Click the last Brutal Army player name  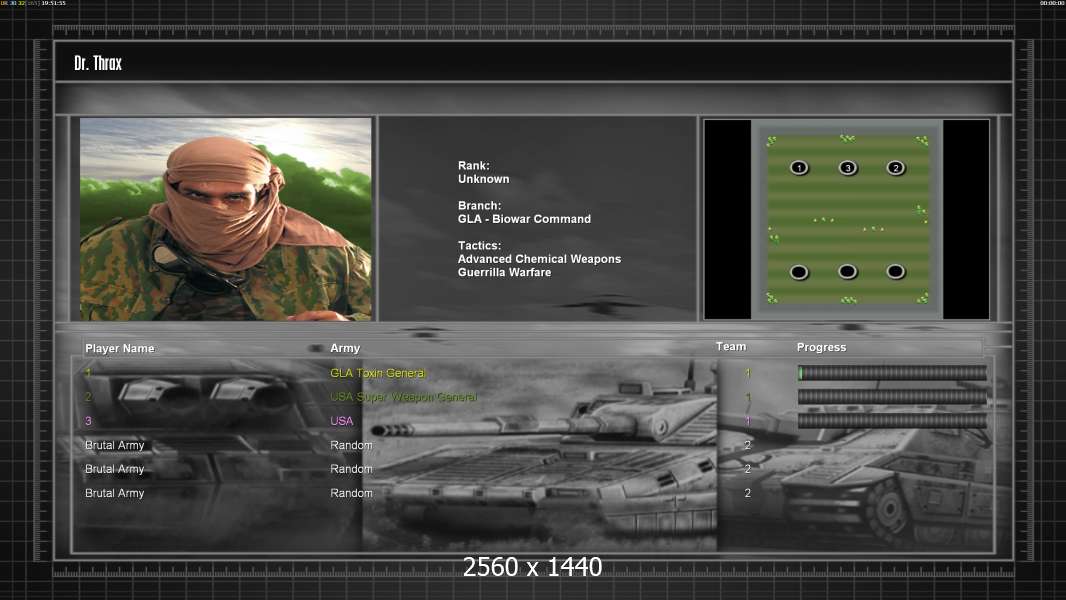click(114, 493)
